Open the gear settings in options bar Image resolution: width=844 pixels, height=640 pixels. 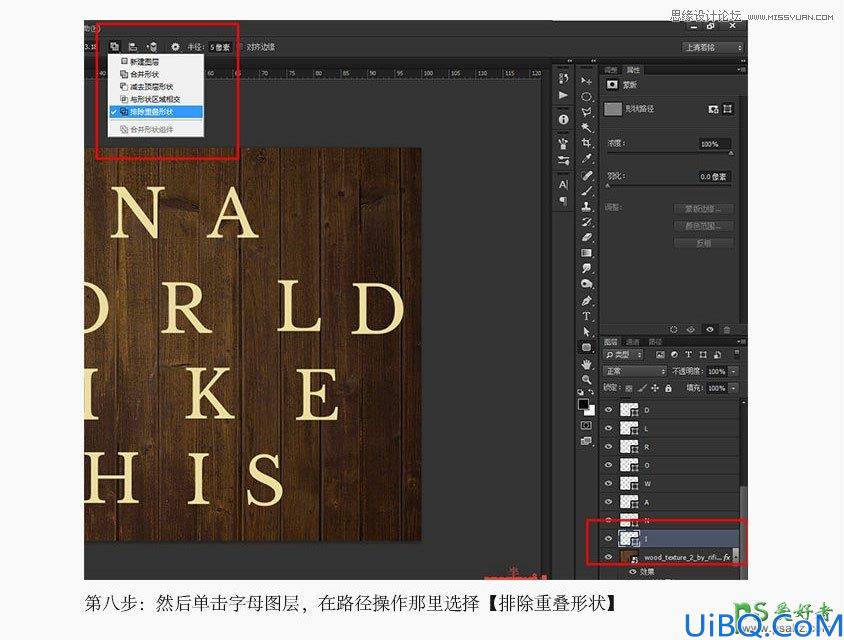[x=175, y=47]
